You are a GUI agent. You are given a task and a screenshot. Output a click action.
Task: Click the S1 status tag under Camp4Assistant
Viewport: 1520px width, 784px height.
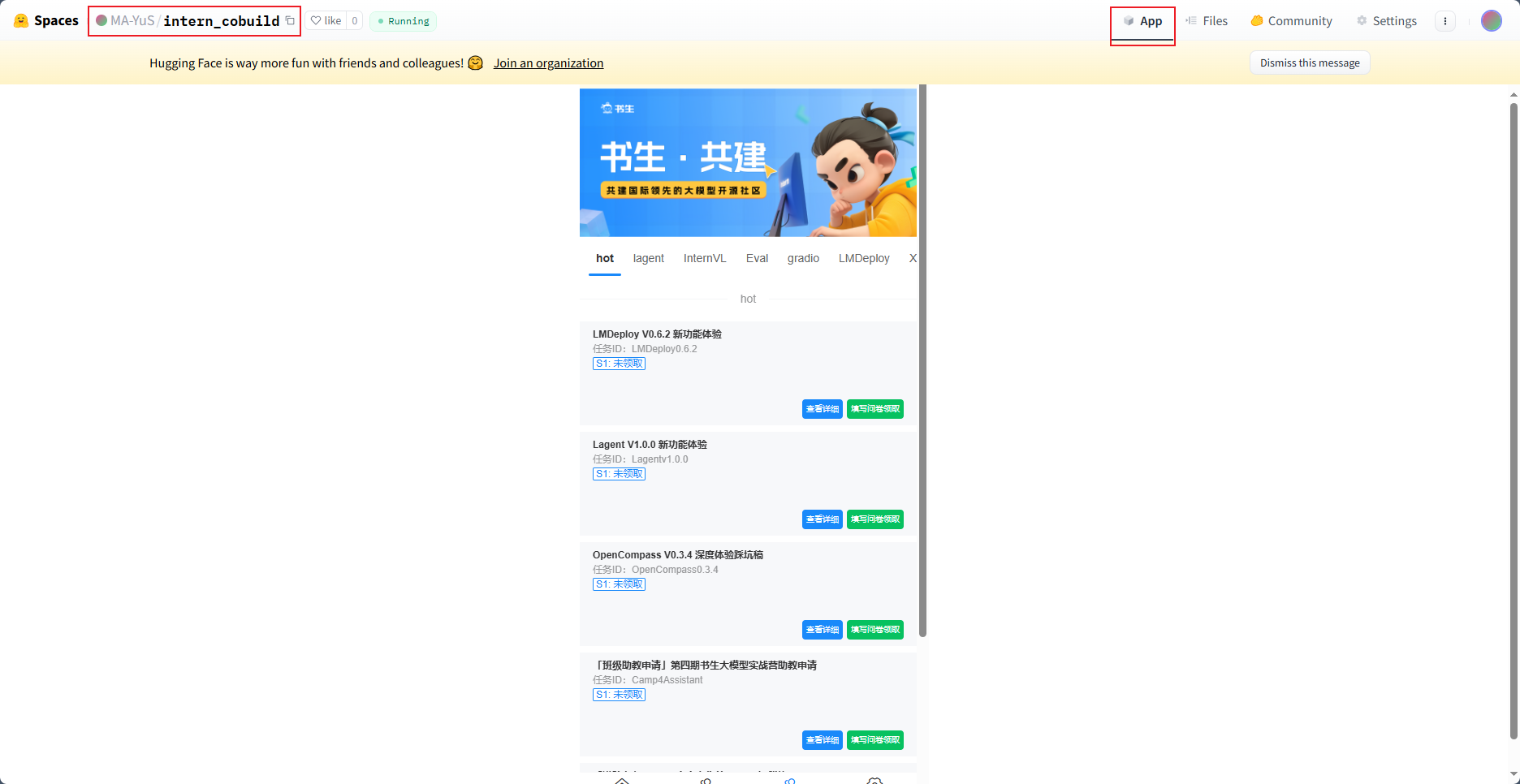click(619, 695)
